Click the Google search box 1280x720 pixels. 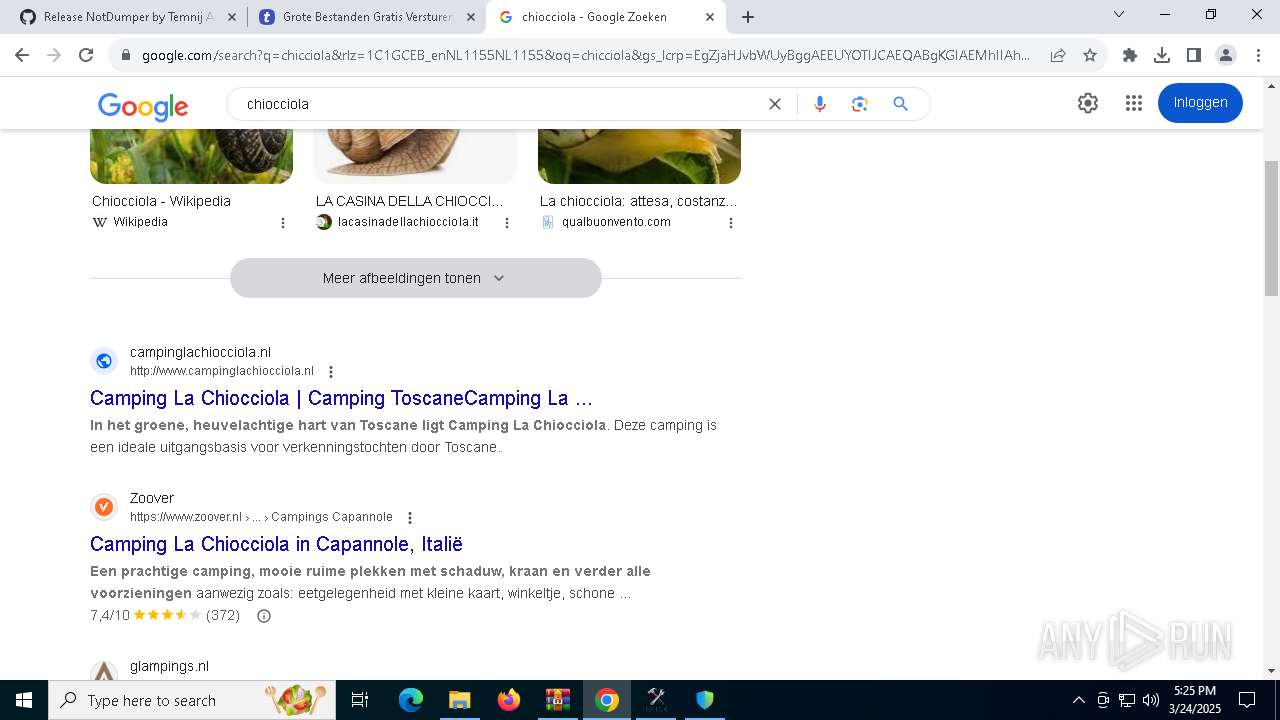pyautogui.click(x=500, y=104)
